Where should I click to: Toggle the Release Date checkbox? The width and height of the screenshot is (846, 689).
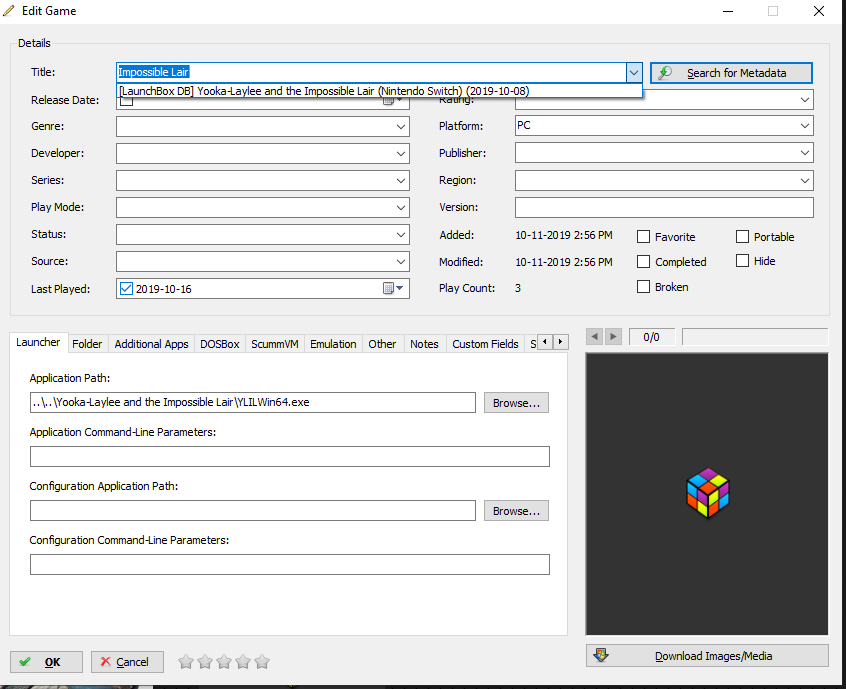(x=126, y=102)
